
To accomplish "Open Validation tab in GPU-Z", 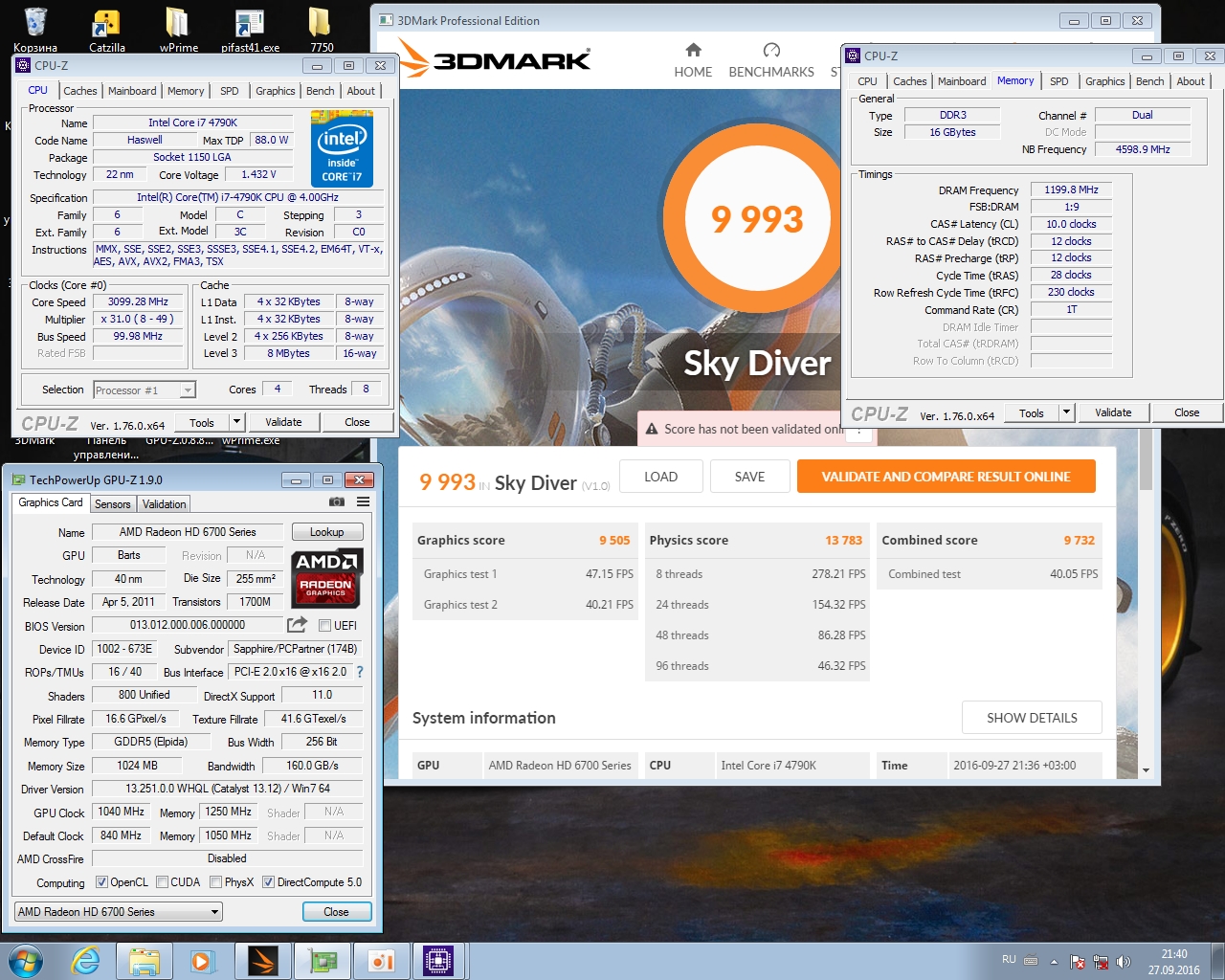I will 165,504.
